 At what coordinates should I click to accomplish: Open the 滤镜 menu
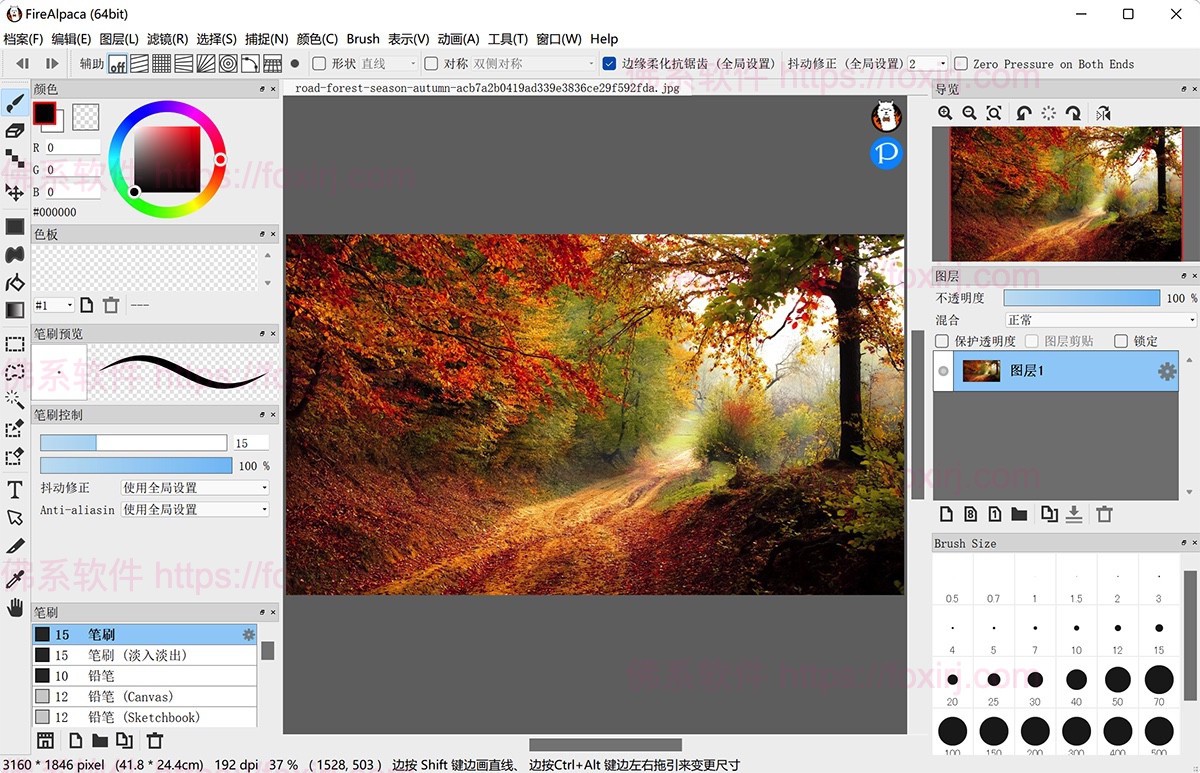[165, 39]
